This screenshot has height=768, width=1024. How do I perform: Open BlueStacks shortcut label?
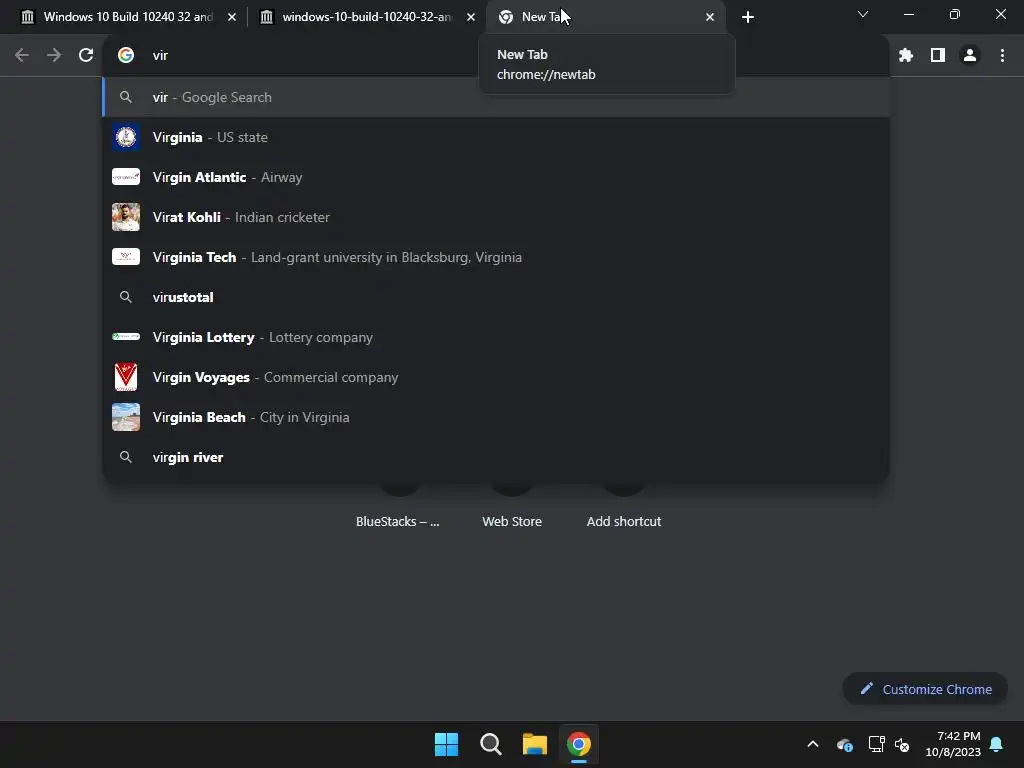[398, 521]
